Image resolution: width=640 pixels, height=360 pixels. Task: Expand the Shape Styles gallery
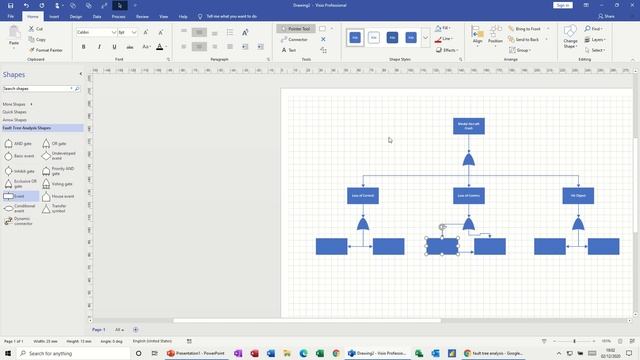pos(425,38)
